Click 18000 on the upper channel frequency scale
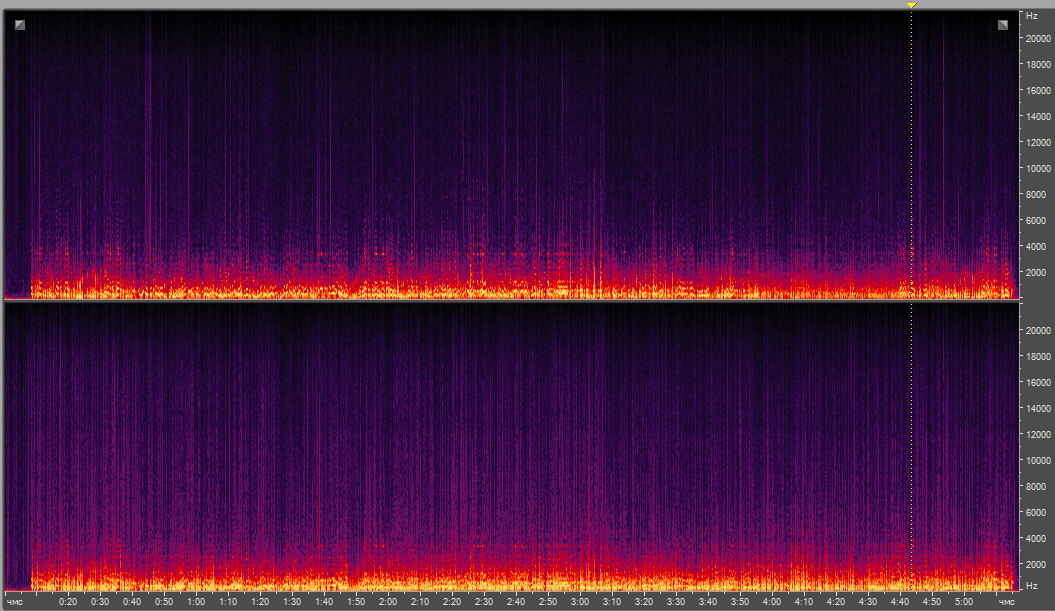Image resolution: width=1055 pixels, height=611 pixels. click(1038, 65)
